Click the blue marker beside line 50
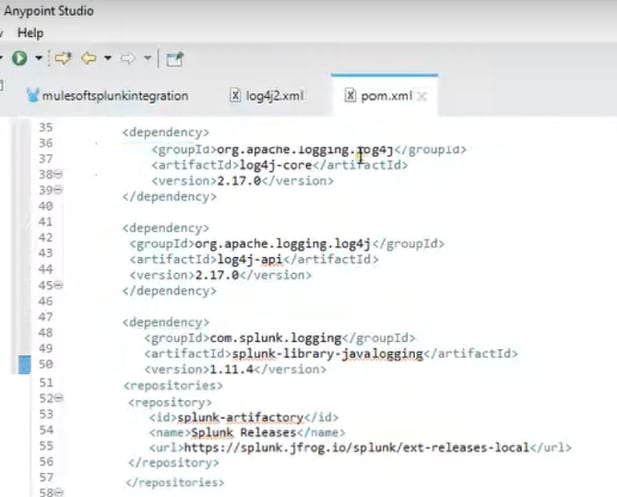The width and height of the screenshot is (617, 497). [24, 364]
